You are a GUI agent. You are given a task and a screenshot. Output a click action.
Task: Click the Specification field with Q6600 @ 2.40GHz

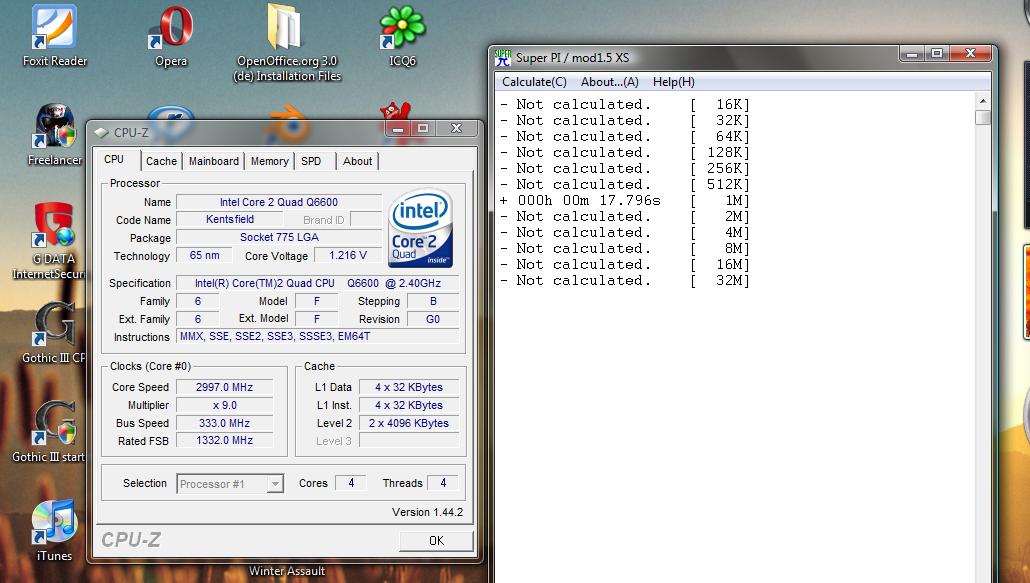tap(318, 283)
